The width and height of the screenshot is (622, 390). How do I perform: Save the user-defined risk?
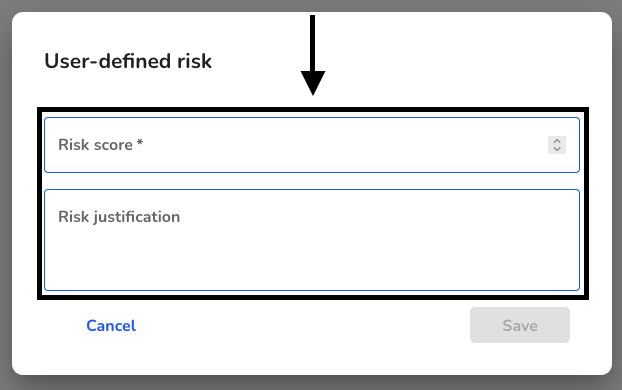(520, 325)
